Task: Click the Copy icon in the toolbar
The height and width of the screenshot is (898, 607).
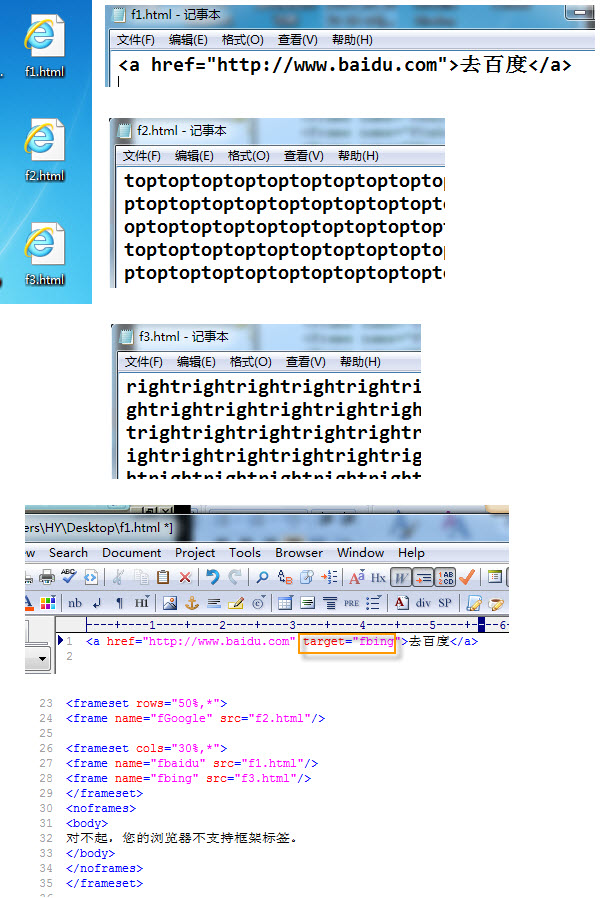Action: (x=141, y=577)
